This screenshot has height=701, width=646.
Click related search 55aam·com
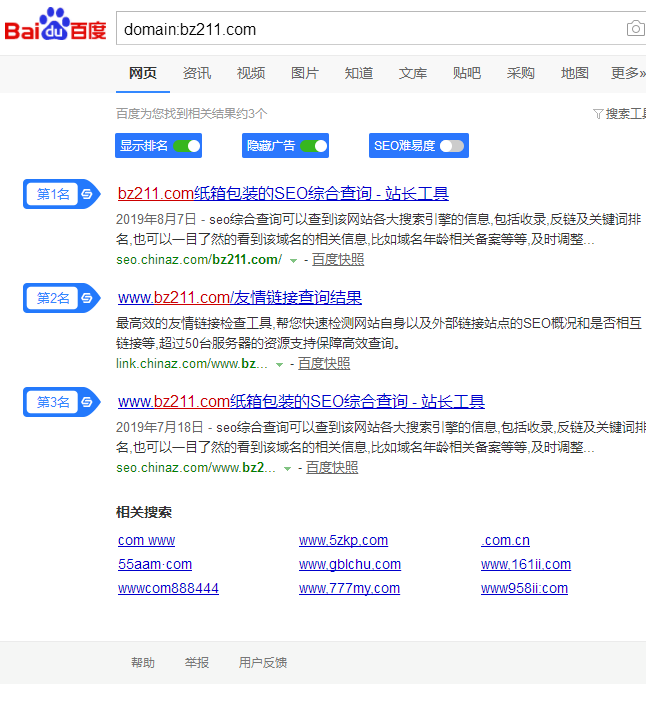coord(155,564)
